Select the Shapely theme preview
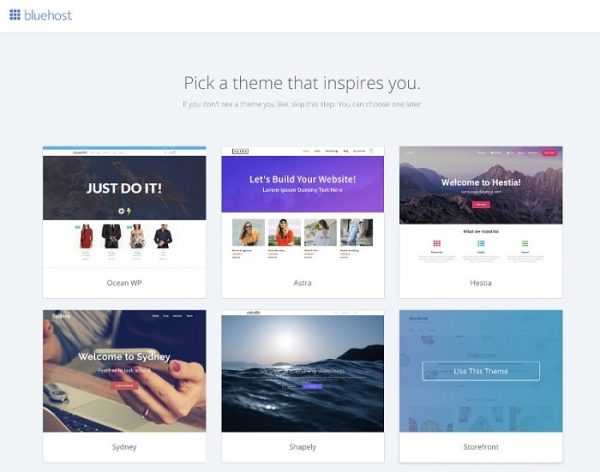The image size is (600, 472). pyautogui.click(x=303, y=371)
